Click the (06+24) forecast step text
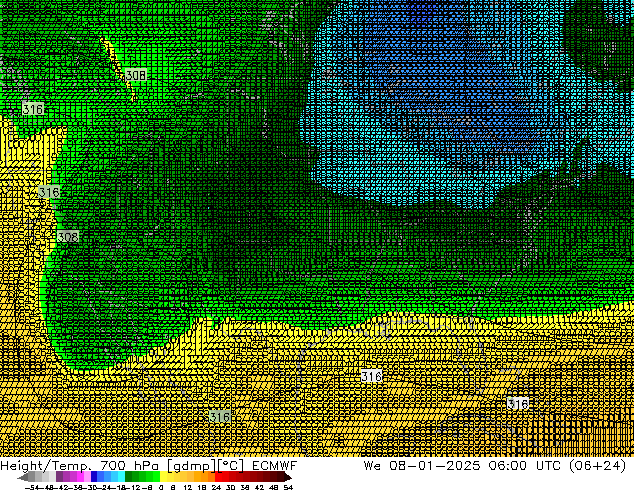The height and width of the screenshot is (490, 634). (x=596, y=466)
